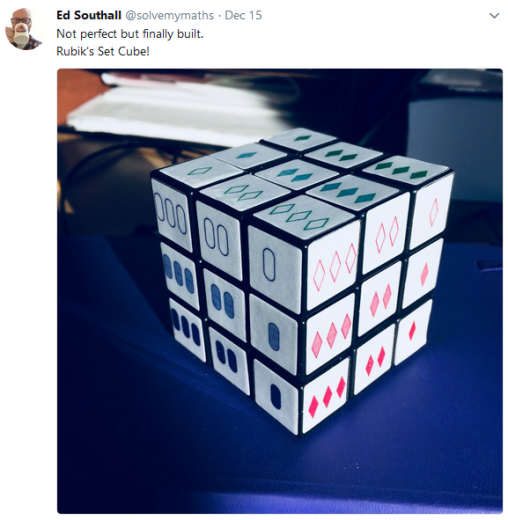Select the single outlined red diamond sticker
The width and height of the screenshot is (508, 520).
pyautogui.click(x=433, y=210)
